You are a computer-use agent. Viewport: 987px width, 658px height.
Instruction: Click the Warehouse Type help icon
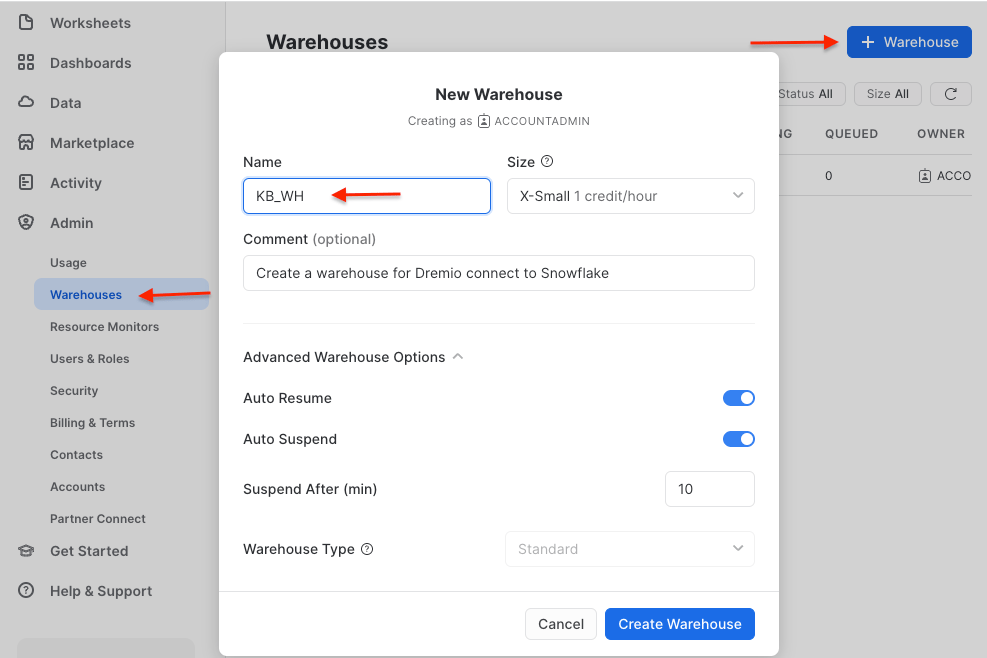tap(368, 549)
